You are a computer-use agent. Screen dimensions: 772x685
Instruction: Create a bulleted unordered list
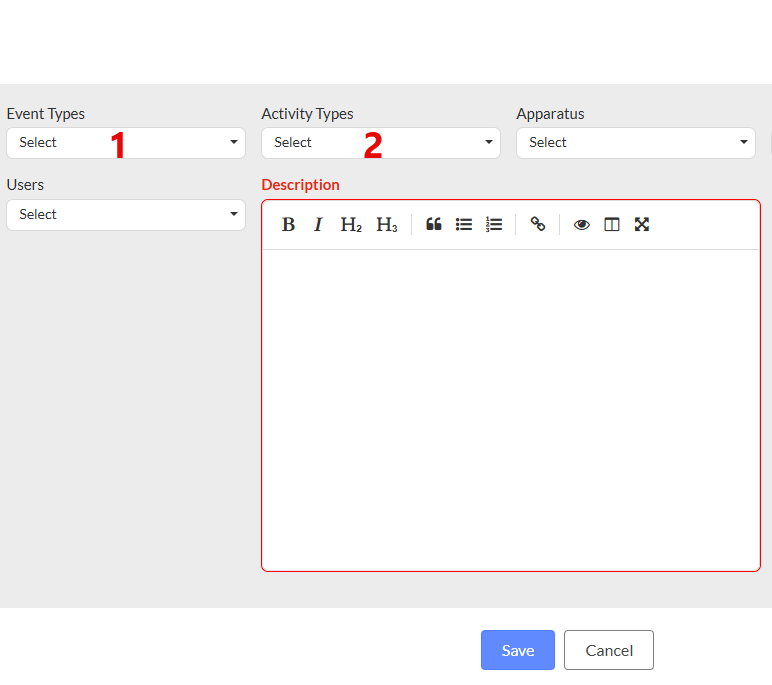[464, 225]
